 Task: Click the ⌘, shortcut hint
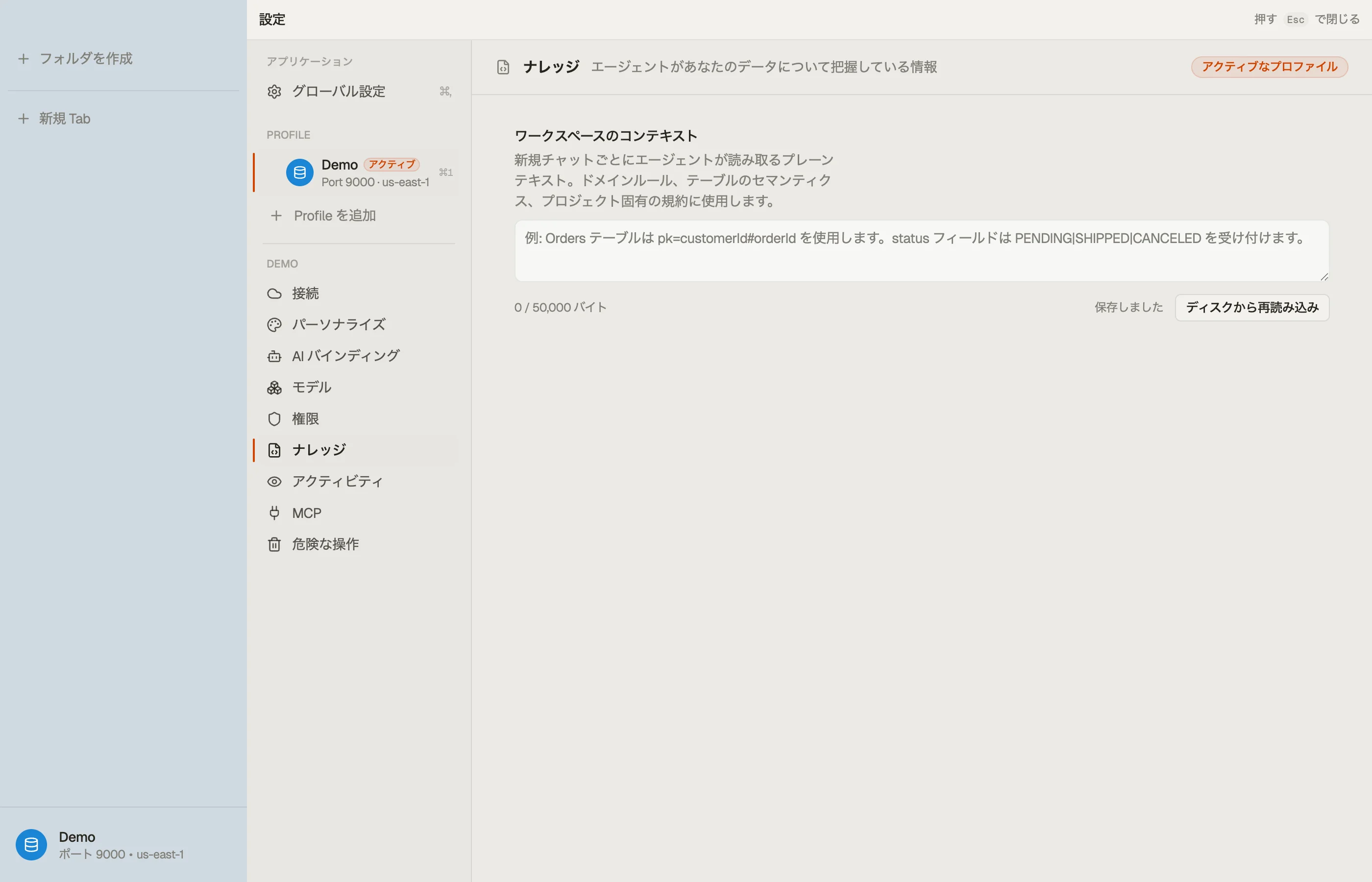pyautogui.click(x=445, y=92)
